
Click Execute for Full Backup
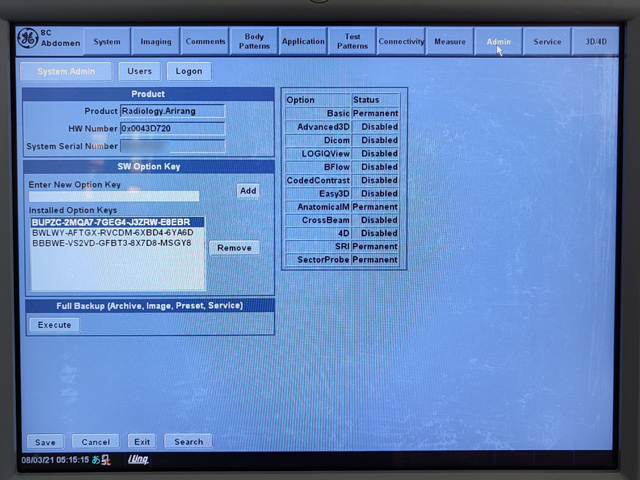coord(54,325)
